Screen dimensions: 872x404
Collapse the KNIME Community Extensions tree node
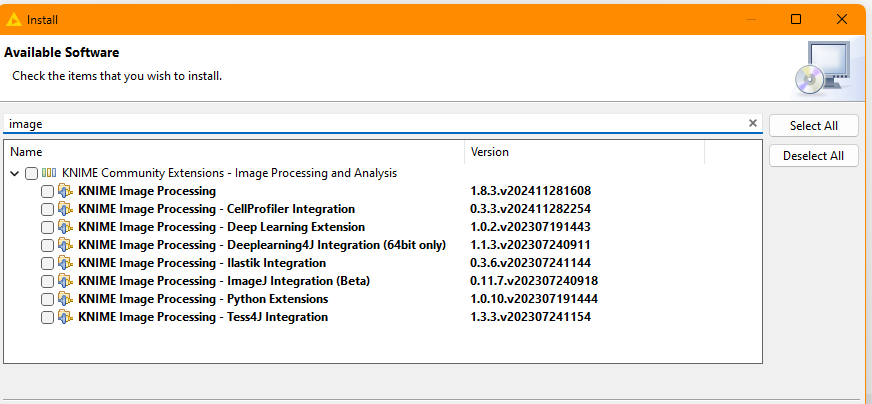(x=15, y=173)
